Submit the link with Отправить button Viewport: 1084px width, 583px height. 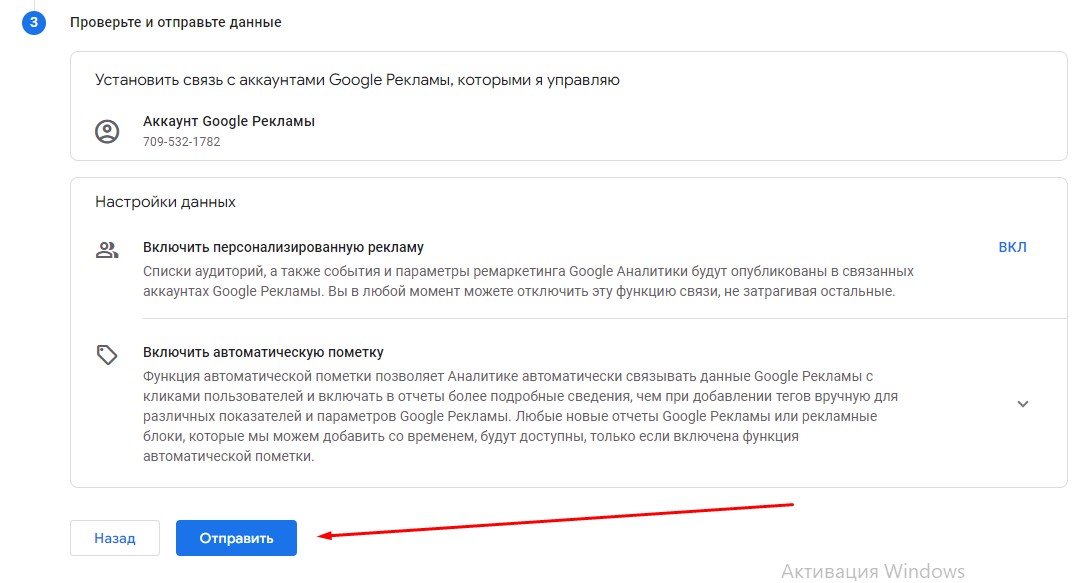236,538
